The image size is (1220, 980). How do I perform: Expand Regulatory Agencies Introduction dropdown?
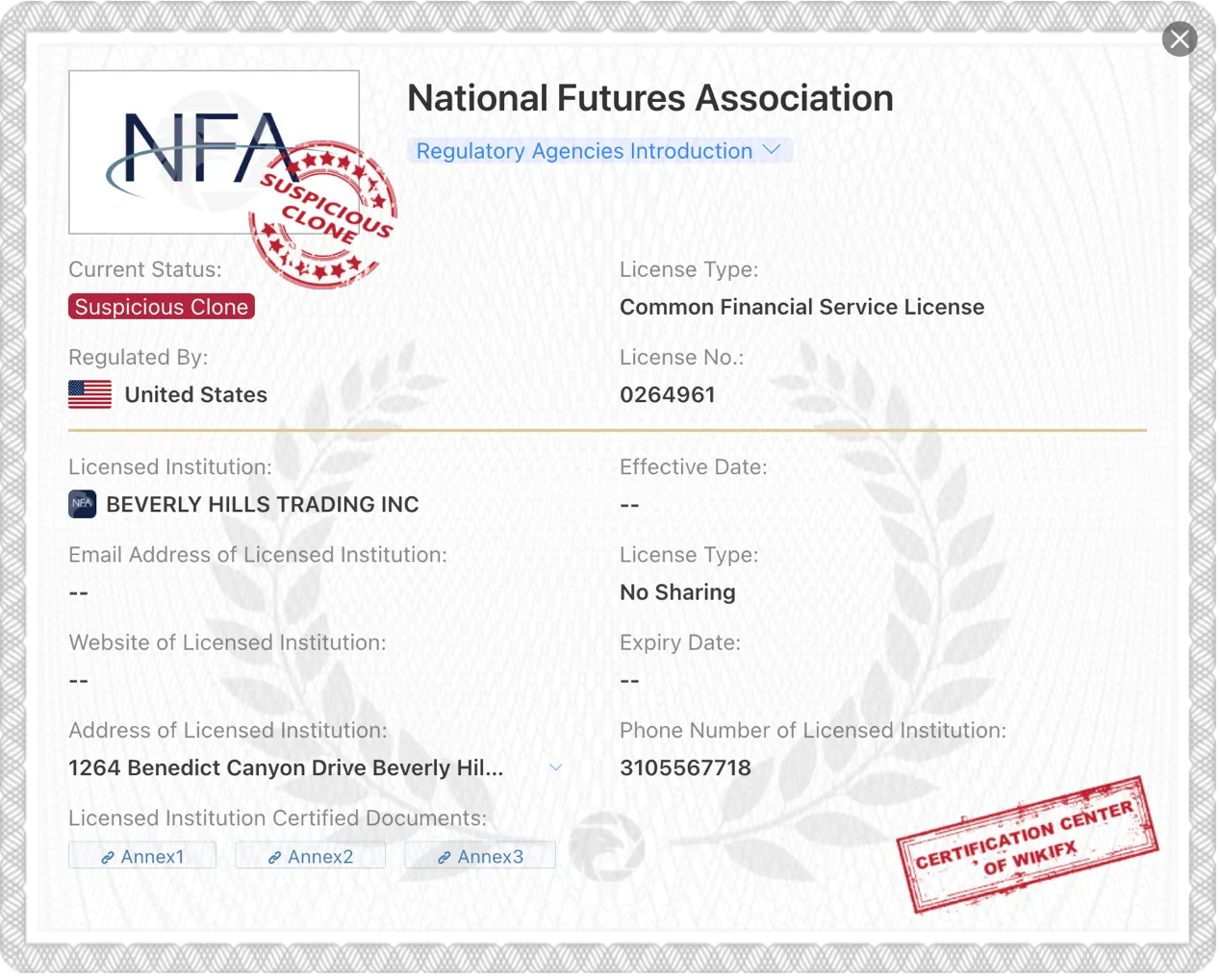point(601,152)
